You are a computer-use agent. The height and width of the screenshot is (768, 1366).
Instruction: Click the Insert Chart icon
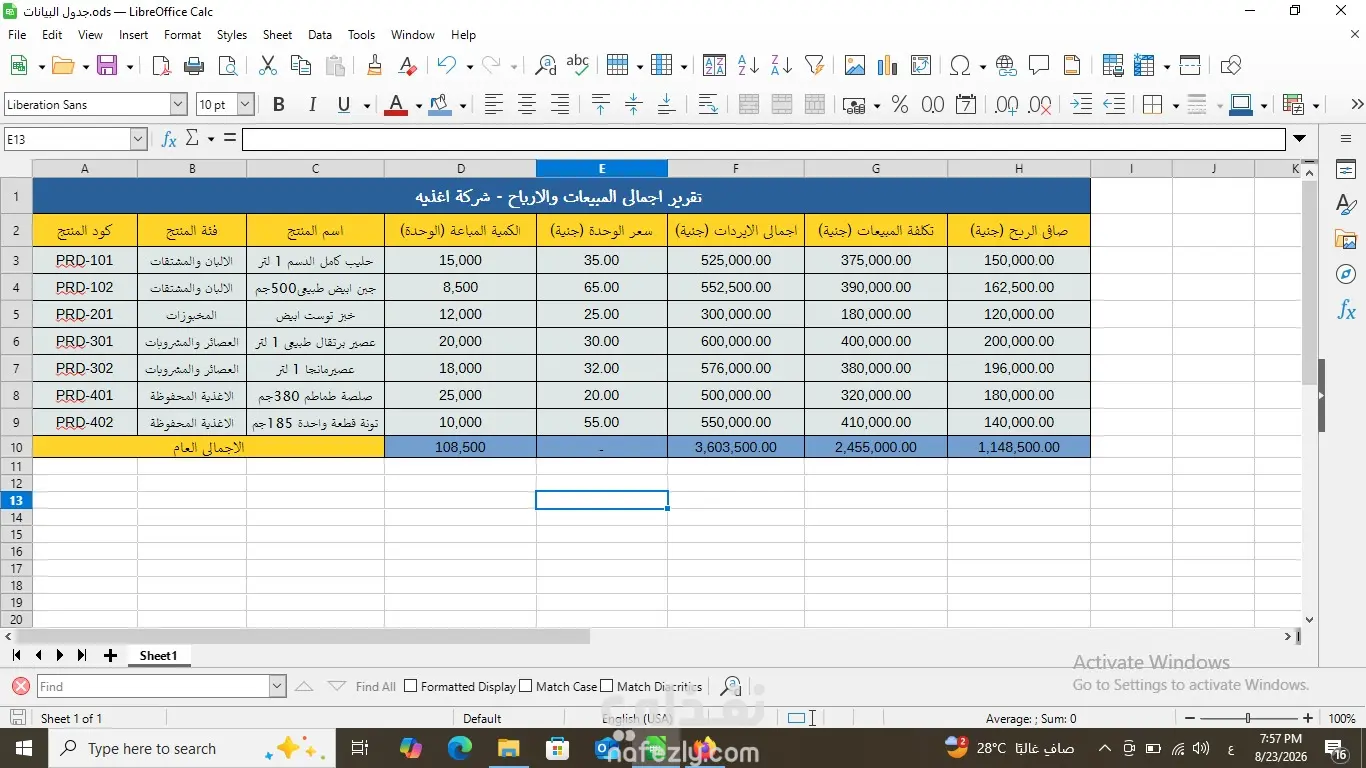tap(887, 66)
